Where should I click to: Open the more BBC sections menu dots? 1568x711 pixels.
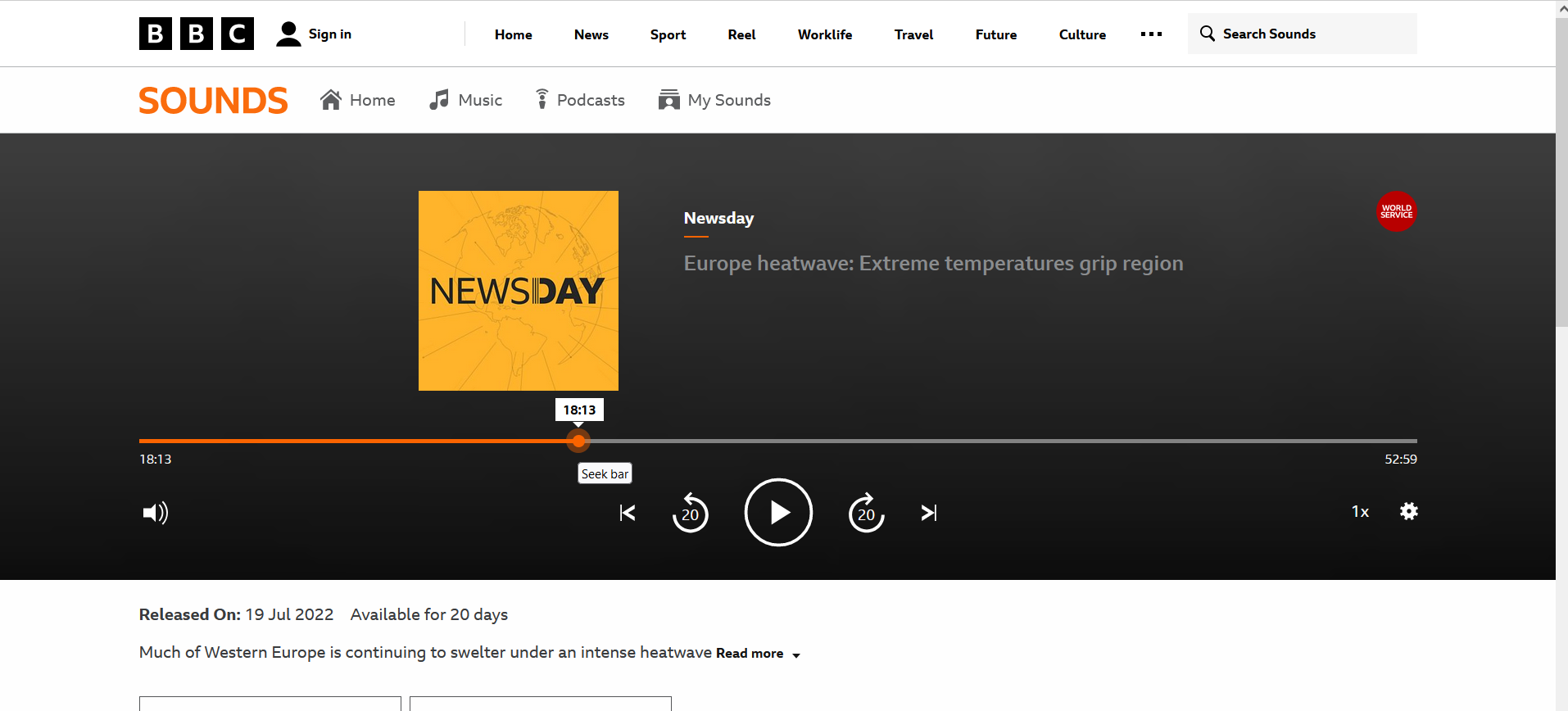[x=1151, y=34]
